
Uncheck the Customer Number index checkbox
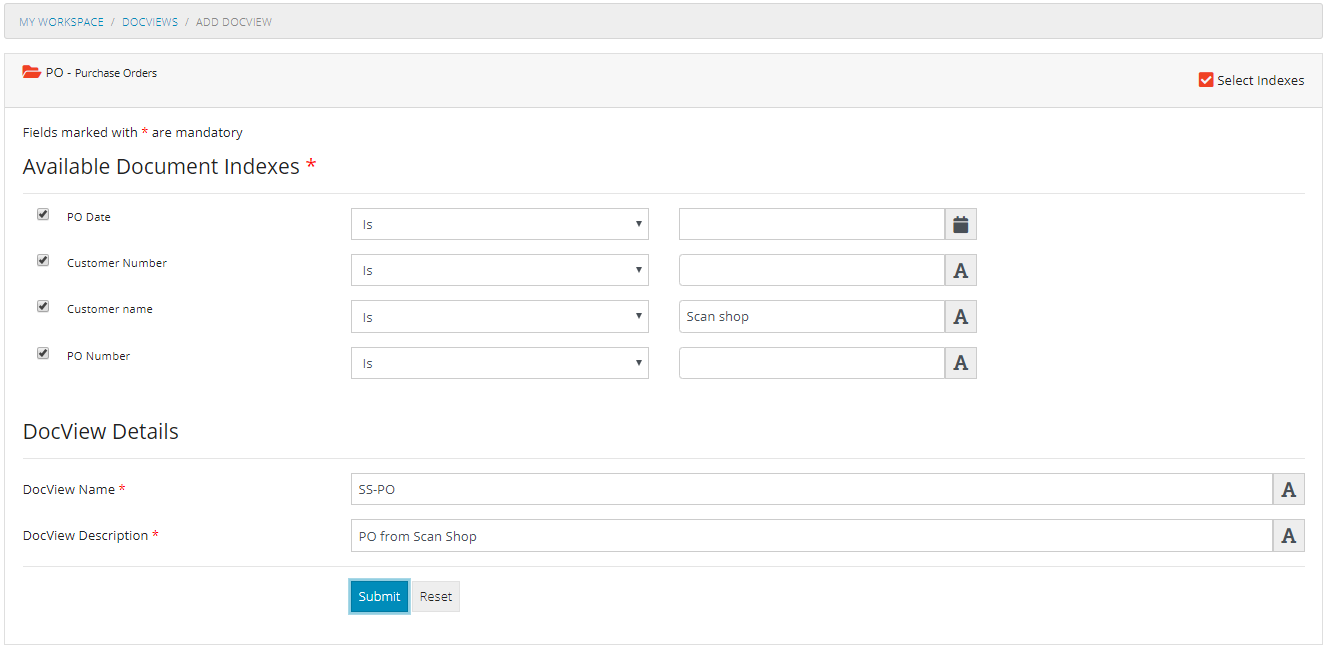coord(43,260)
